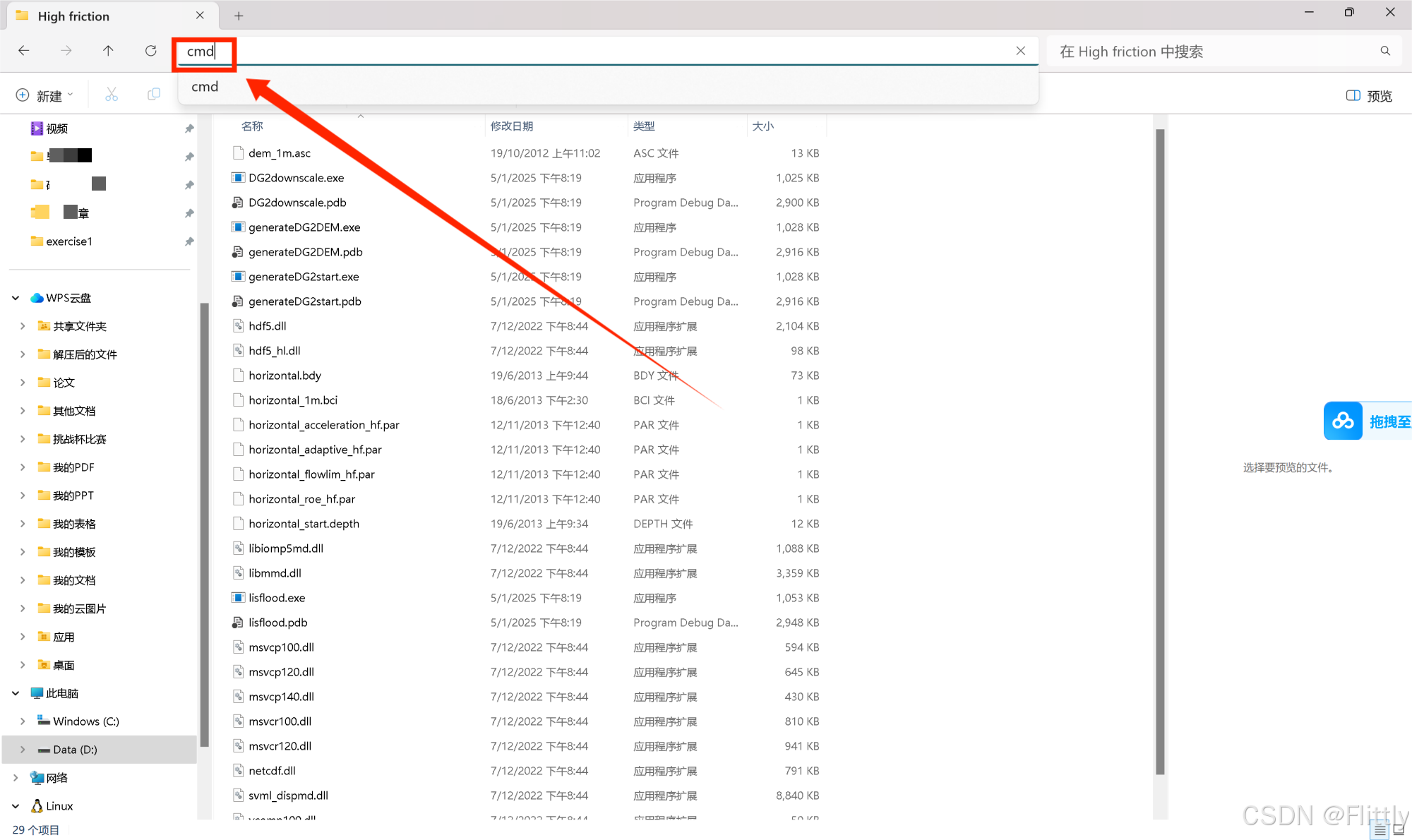The image size is (1412, 840).
Task: Click the High friction tab
Action: pyautogui.click(x=73, y=16)
